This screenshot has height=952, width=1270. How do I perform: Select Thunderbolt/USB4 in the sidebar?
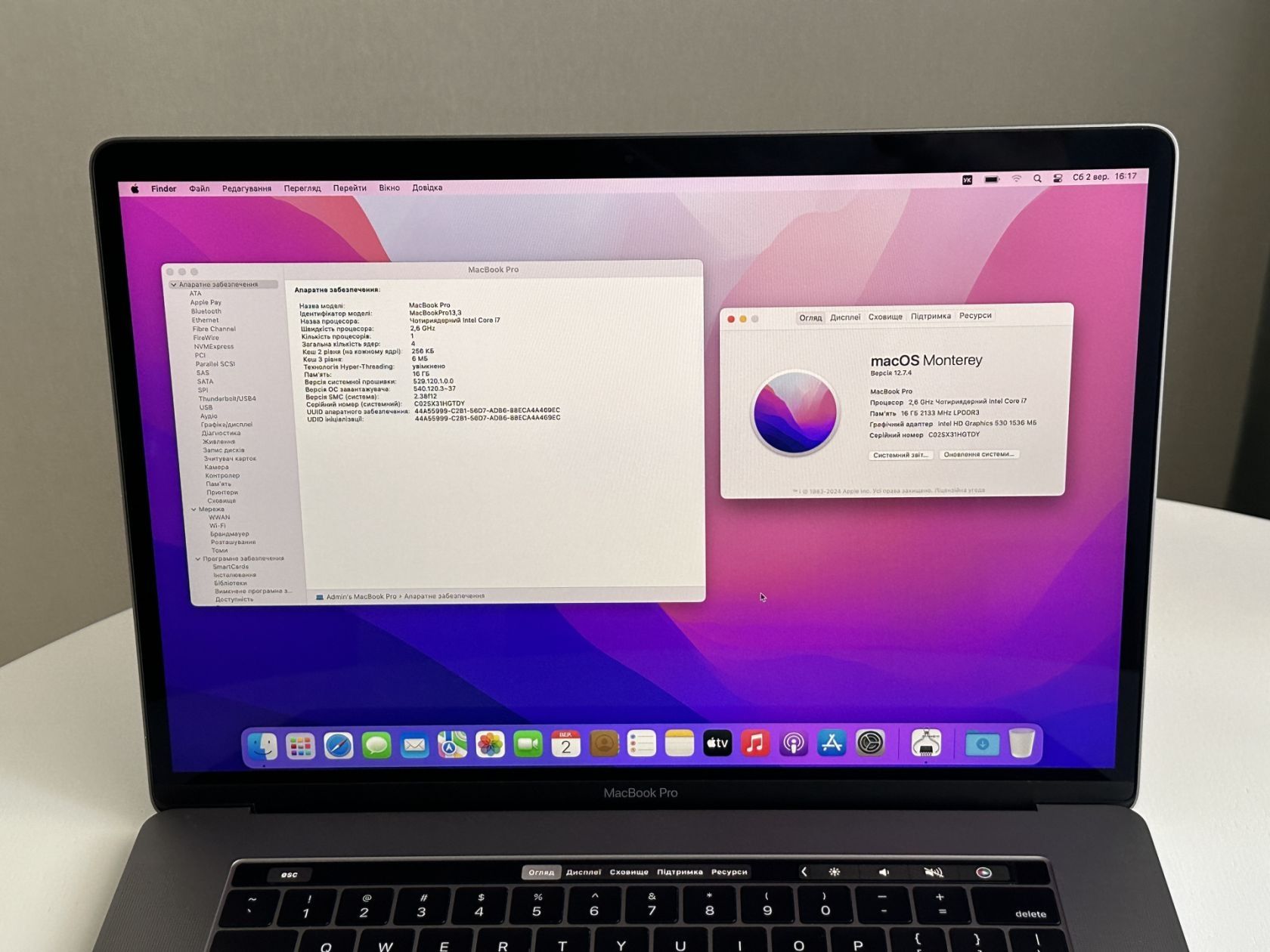(227, 399)
